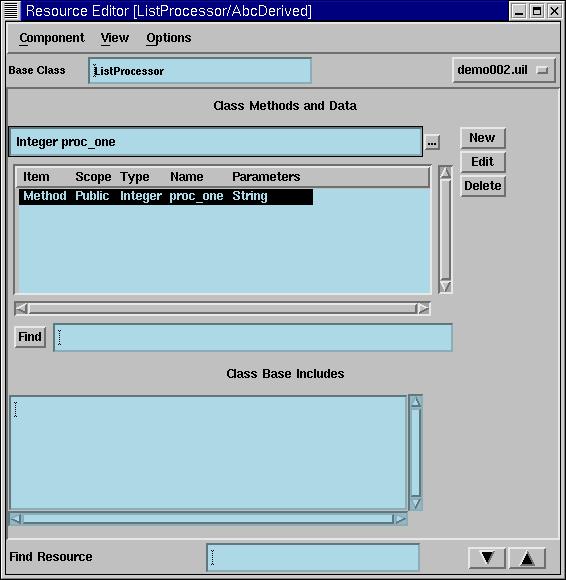Click the ellipsis button beside Integer proc_one
The image size is (566, 580).
[432, 142]
